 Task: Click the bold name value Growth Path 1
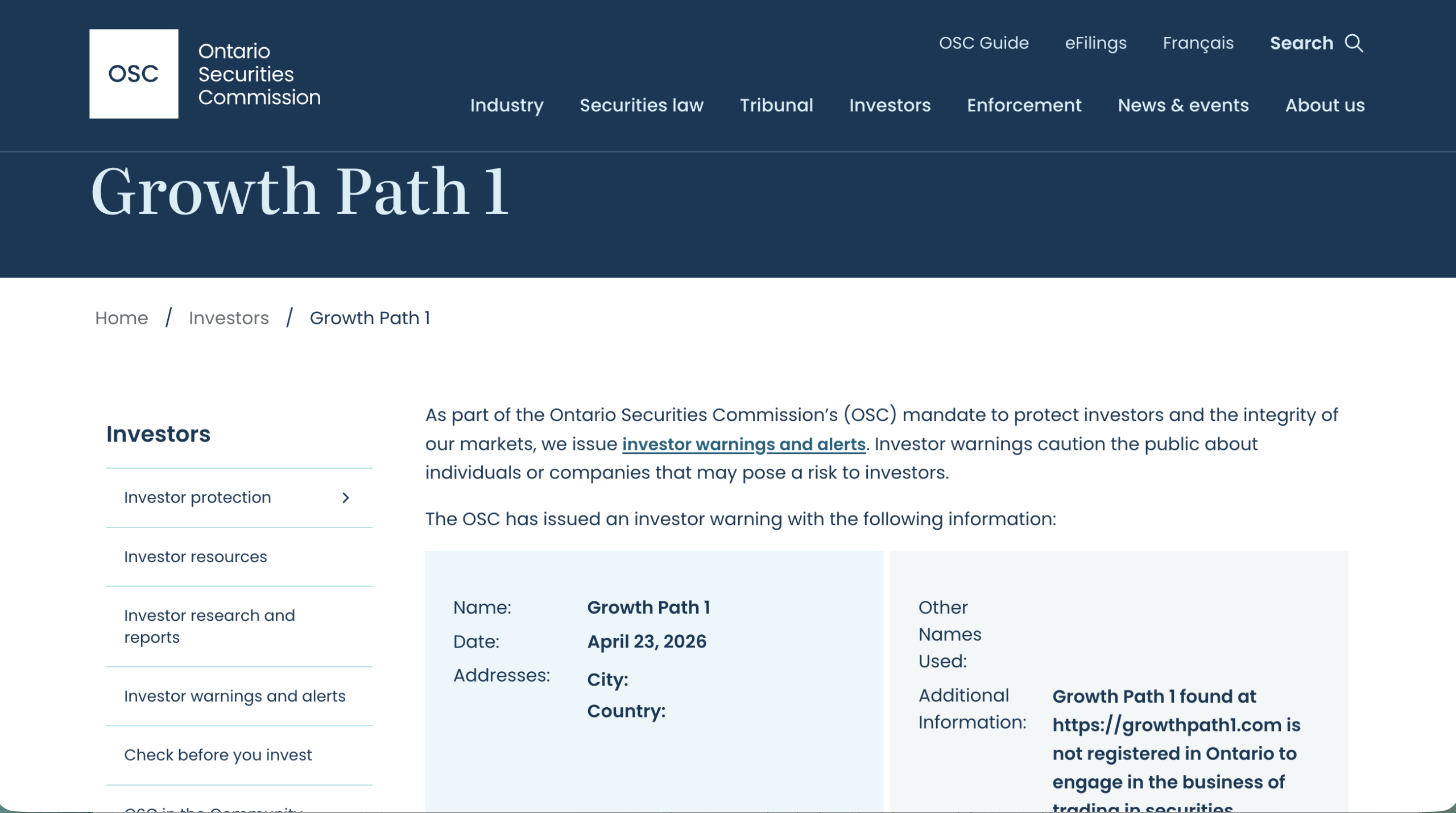click(x=648, y=608)
